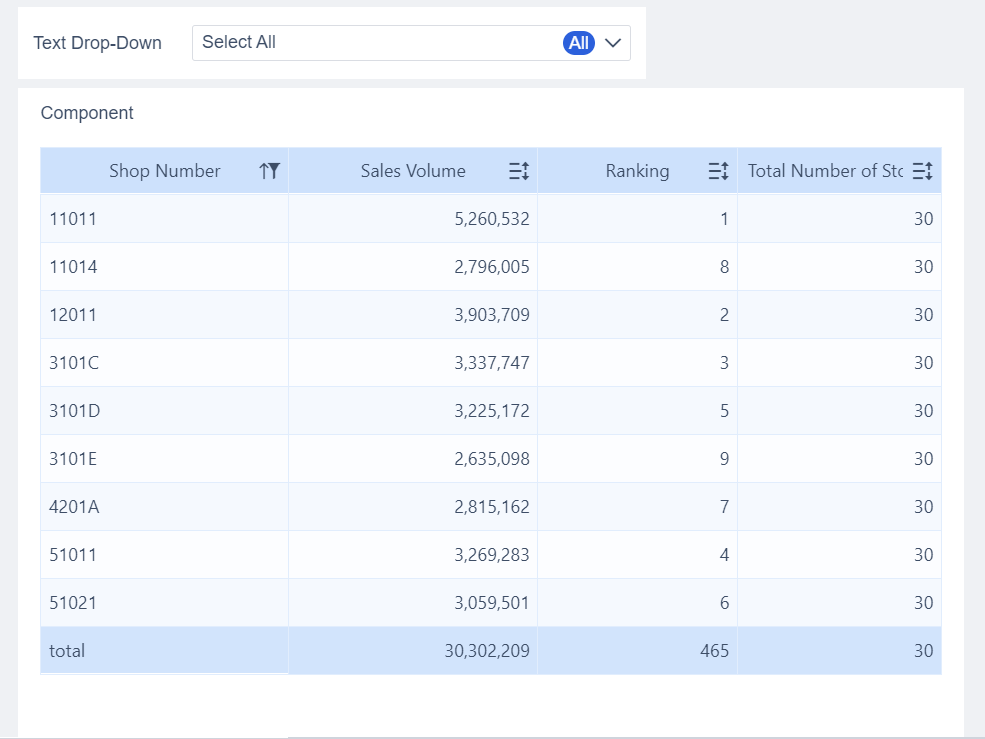
Task: Click the blue All badge in dropdown
Action: click(x=579, y=43)
